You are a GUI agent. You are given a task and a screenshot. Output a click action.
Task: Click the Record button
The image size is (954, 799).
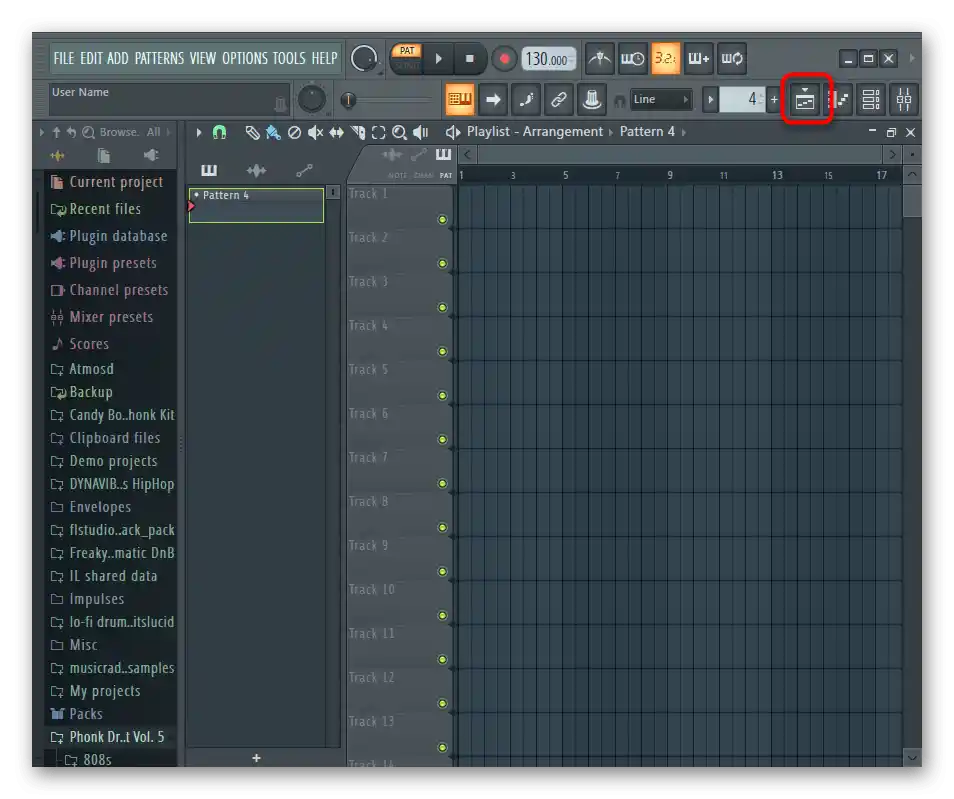click(x=504, y=59)
